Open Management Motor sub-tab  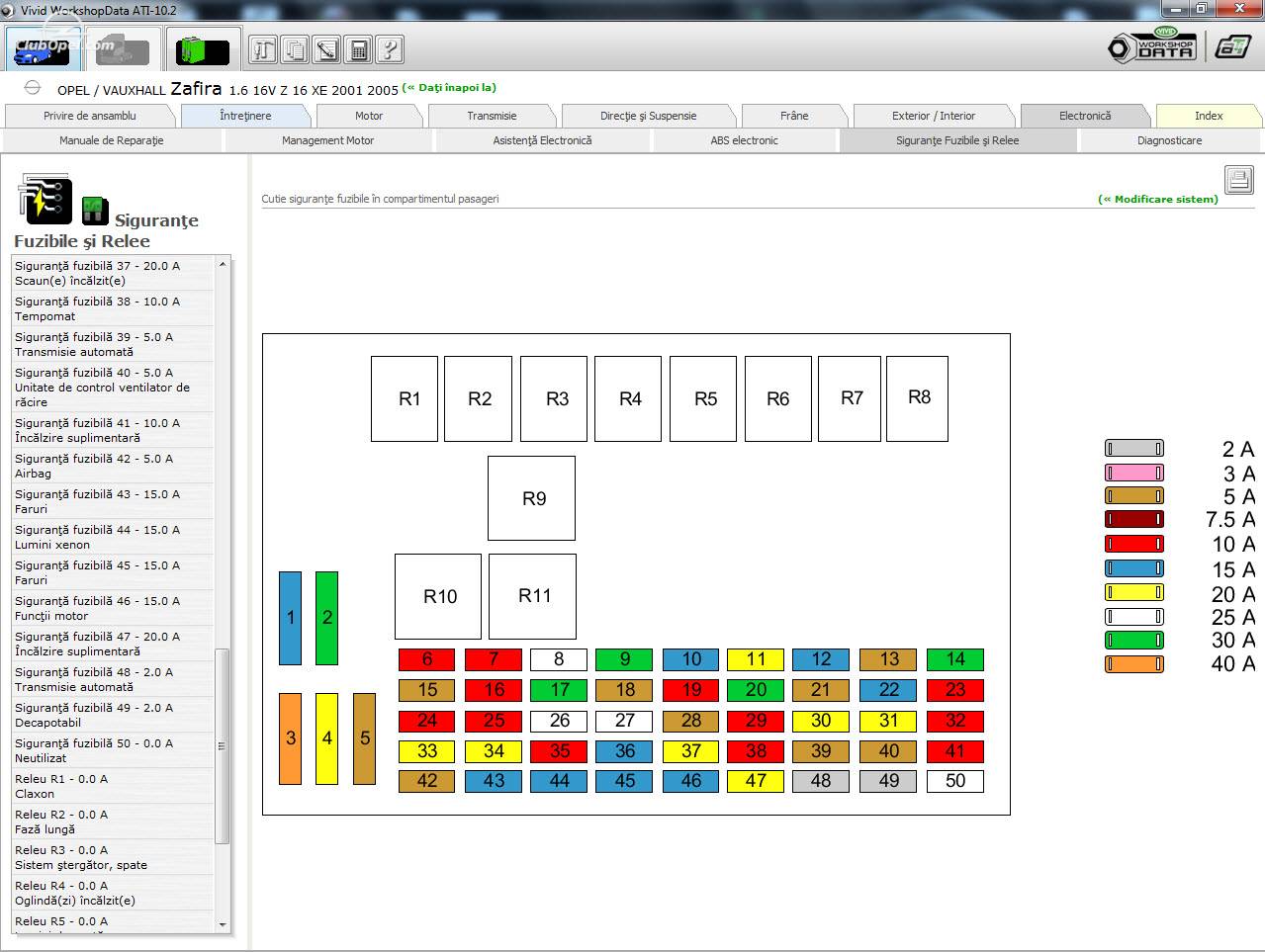click(x=328, y=140)
